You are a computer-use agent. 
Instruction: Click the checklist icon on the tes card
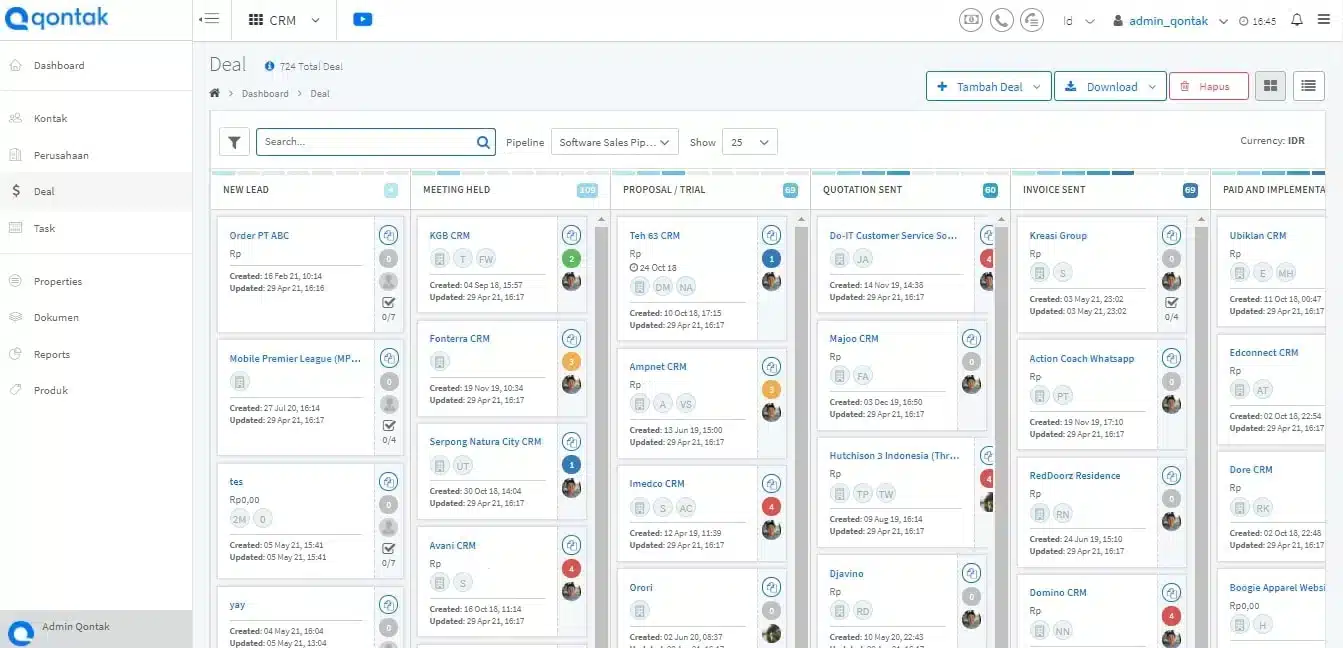coord(389,549)
